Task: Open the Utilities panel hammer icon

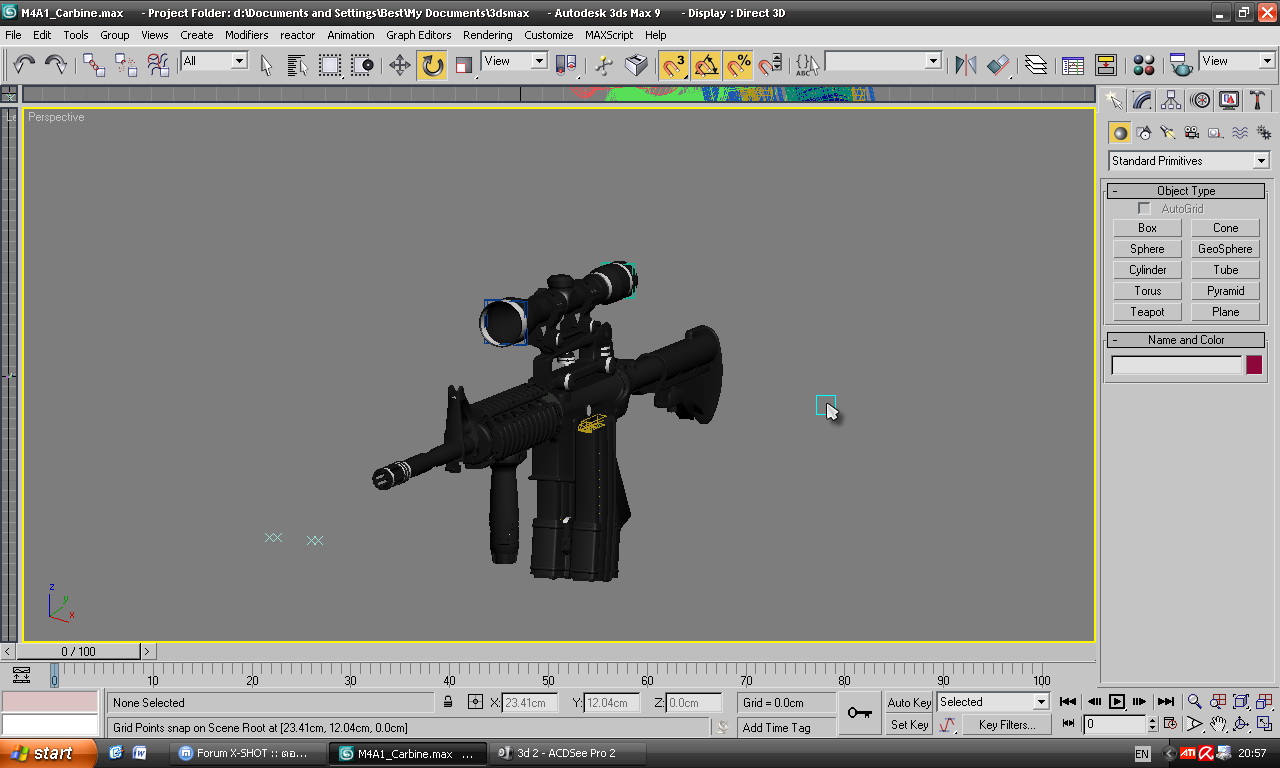Action: pyautogui.click(x=1258, y=100)
